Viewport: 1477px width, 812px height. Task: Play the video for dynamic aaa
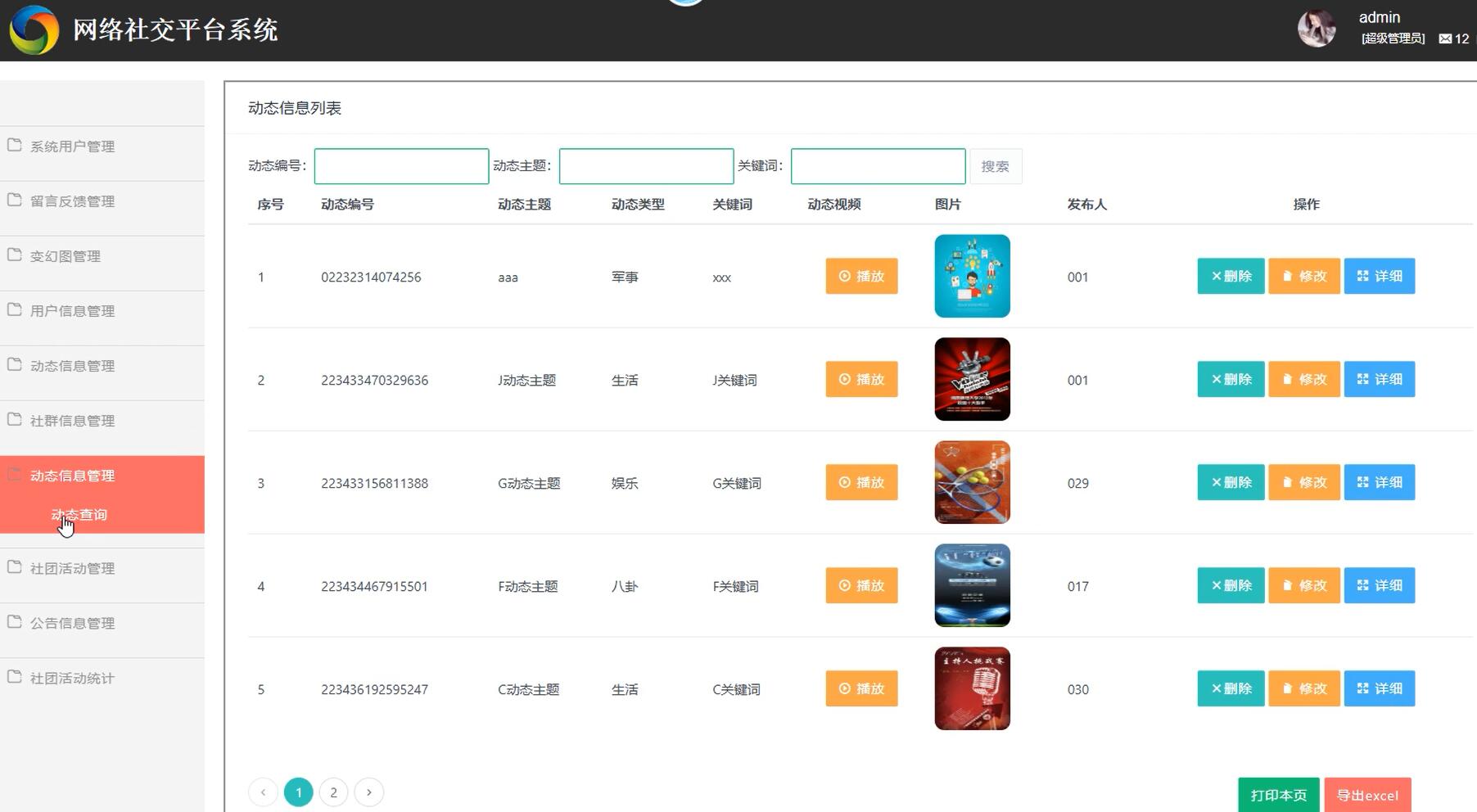click(860, 276)
